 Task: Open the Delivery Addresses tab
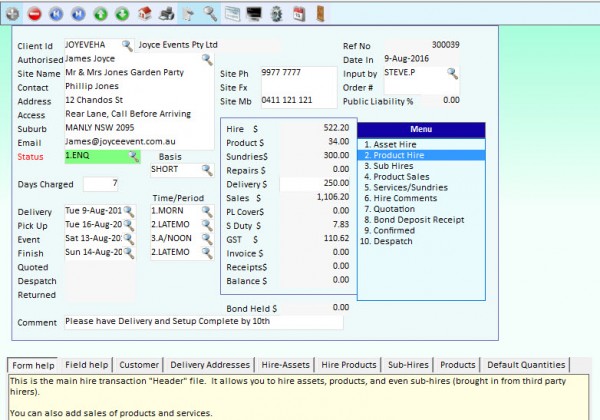click(x=210, y=365)
